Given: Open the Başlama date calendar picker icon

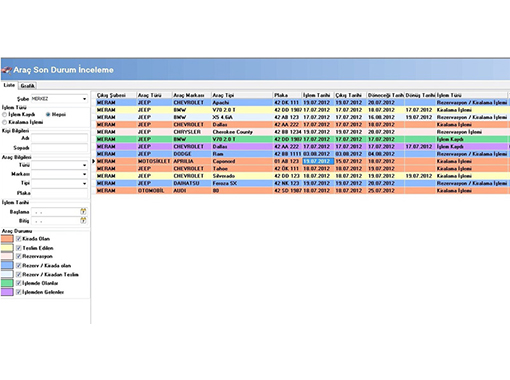Looking at the screenshot, I should click(83, 211).
